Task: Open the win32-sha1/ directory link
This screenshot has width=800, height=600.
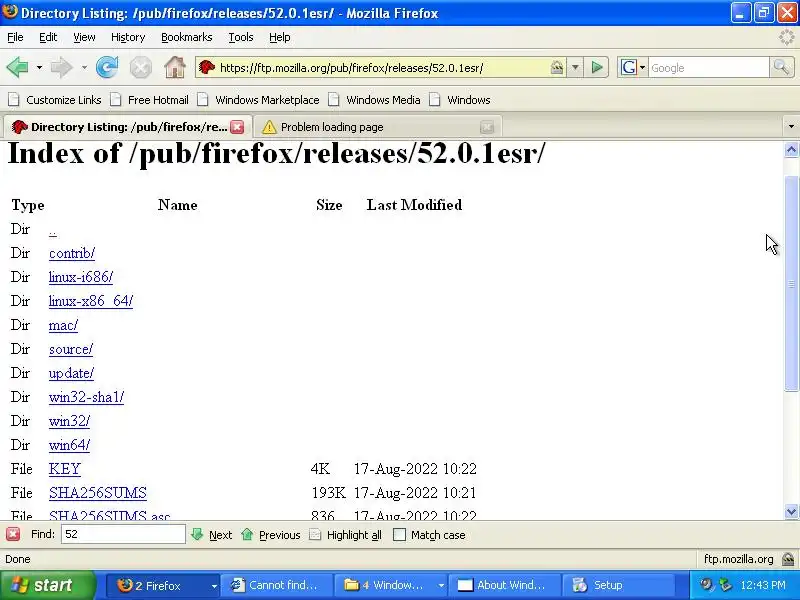Action: point(86,397)
